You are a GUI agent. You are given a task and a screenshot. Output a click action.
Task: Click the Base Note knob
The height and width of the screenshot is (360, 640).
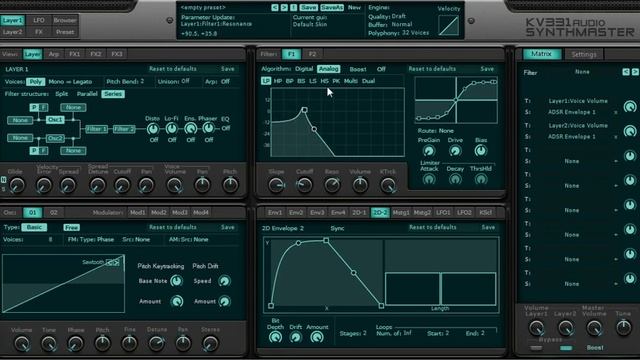coord(176,281)
